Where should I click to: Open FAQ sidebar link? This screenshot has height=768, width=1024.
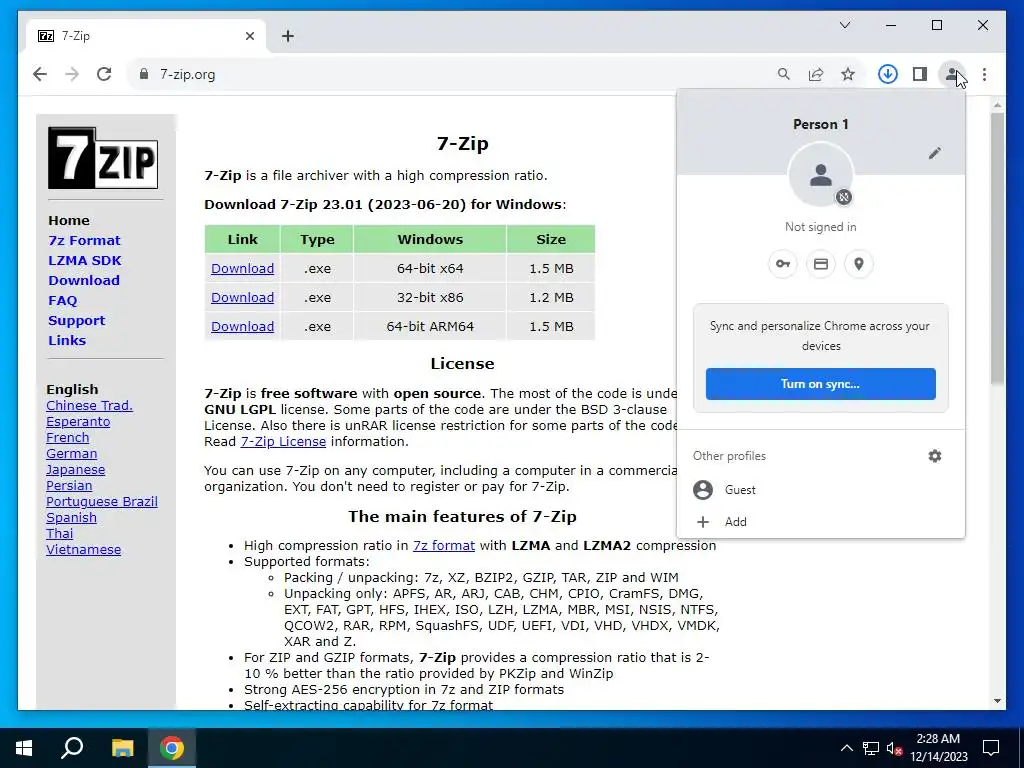[63, 300]
